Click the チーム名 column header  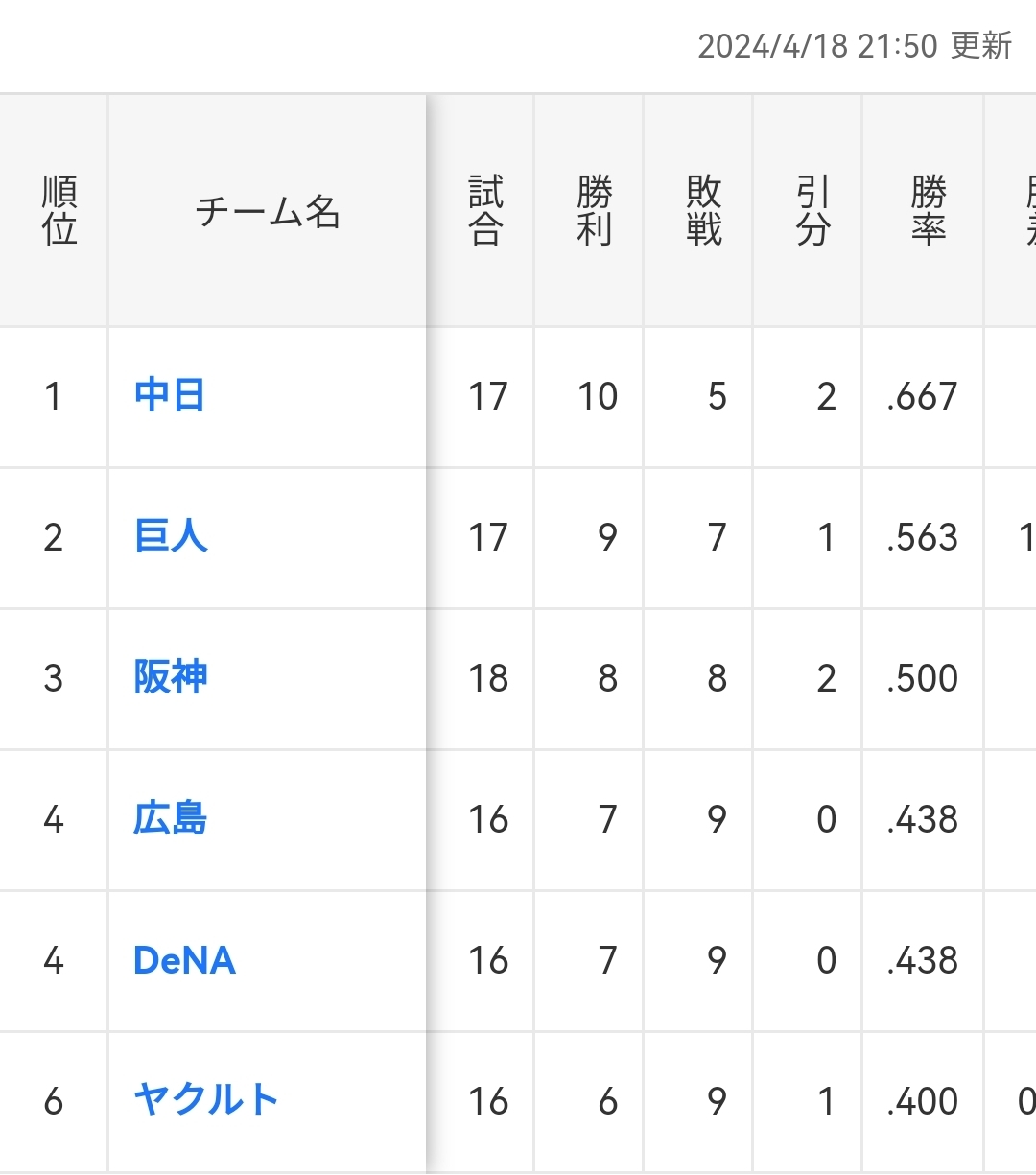pyautogui.click(x=268, y=211)
